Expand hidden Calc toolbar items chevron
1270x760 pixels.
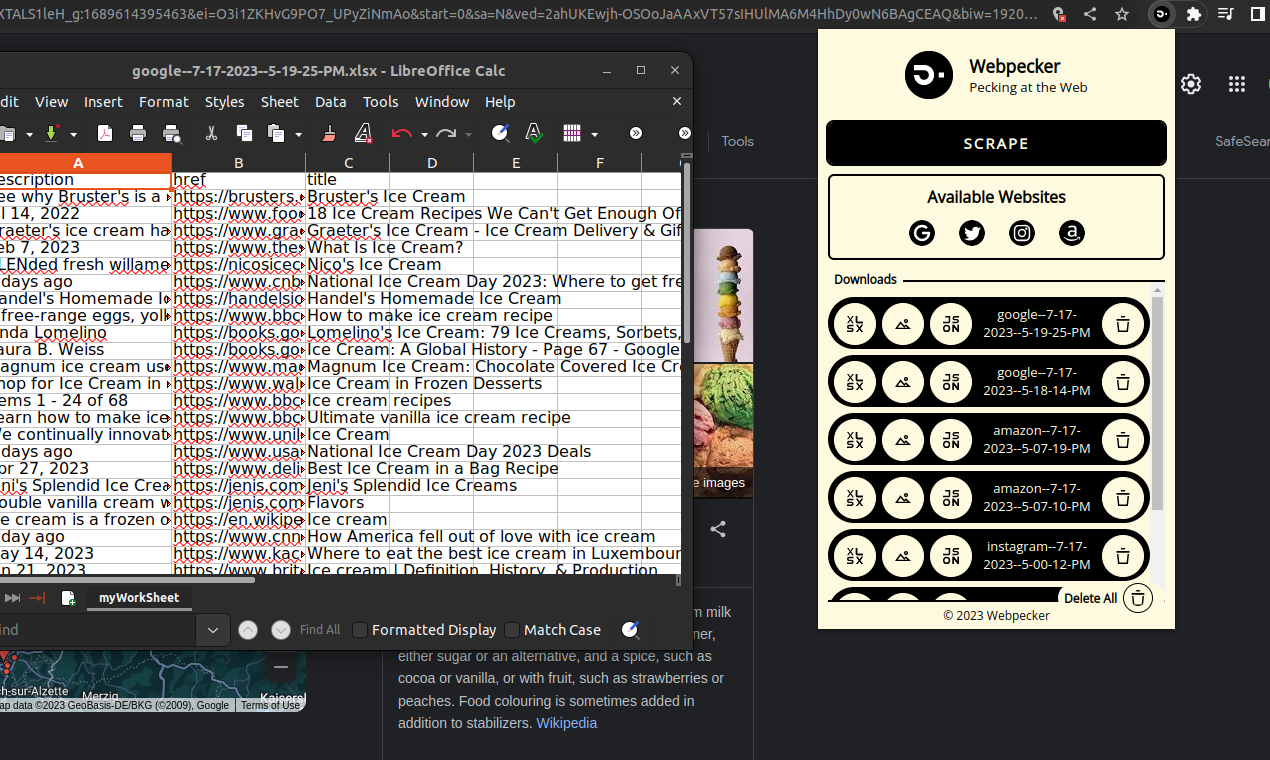(x=635, y=133)
